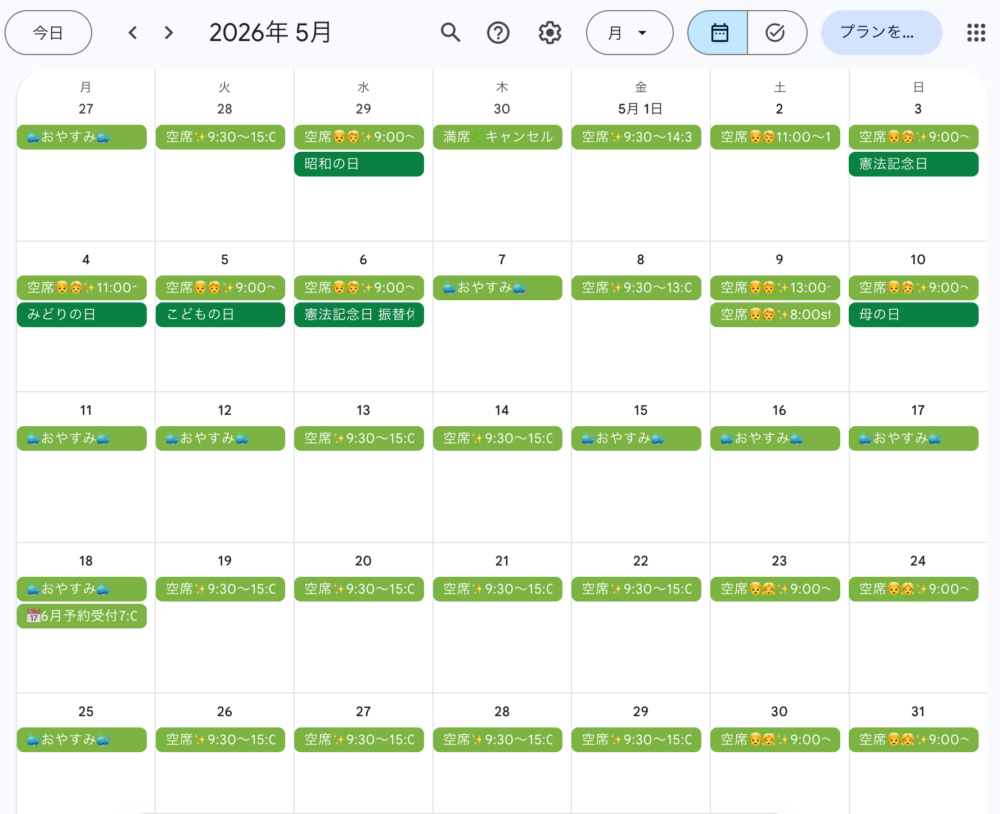
Task: Open 6月予約受付 event on the 18th
Action: point(82,616)
